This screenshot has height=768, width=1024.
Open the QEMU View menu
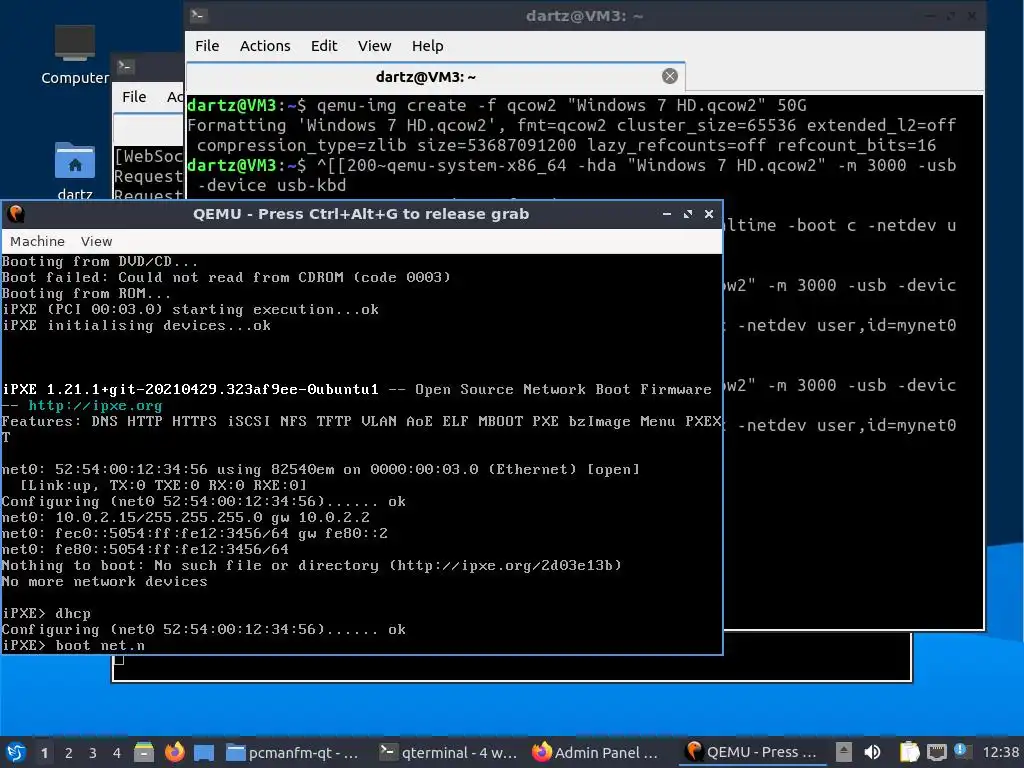(x=97, y=241)
